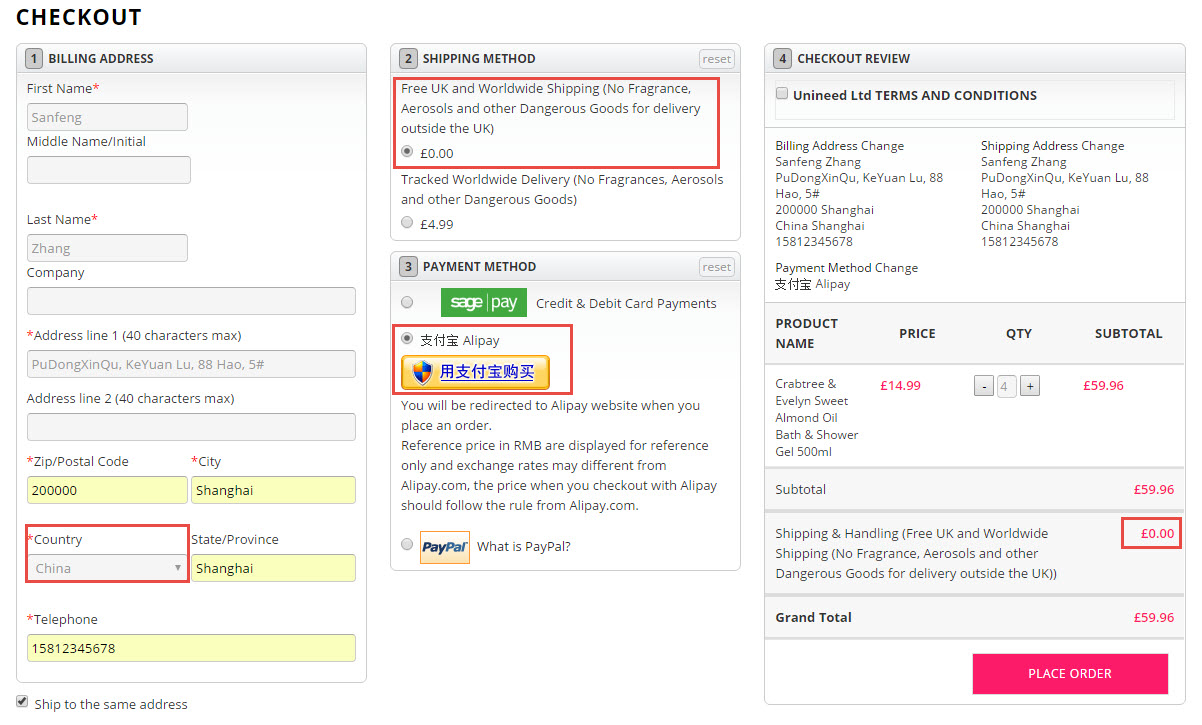Click the Last Name field
1202x725 pixels.
click(108, 248)
